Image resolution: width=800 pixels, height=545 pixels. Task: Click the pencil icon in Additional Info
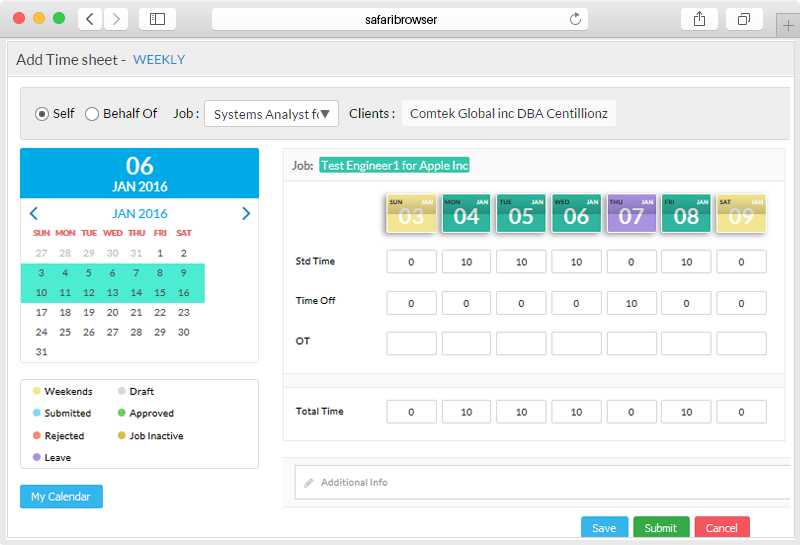click(x=308, y=483)
